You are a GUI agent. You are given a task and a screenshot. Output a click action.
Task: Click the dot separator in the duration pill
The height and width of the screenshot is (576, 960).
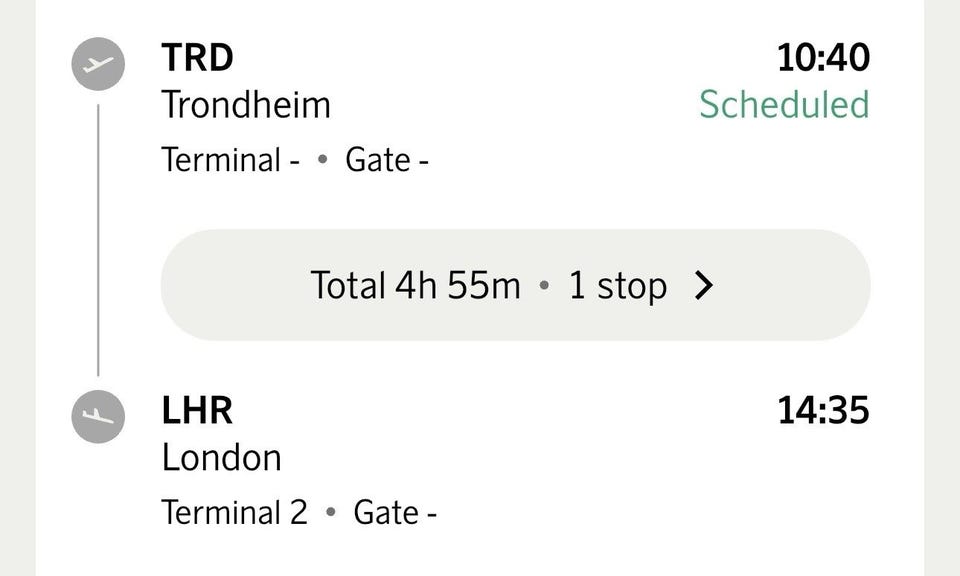544,286
